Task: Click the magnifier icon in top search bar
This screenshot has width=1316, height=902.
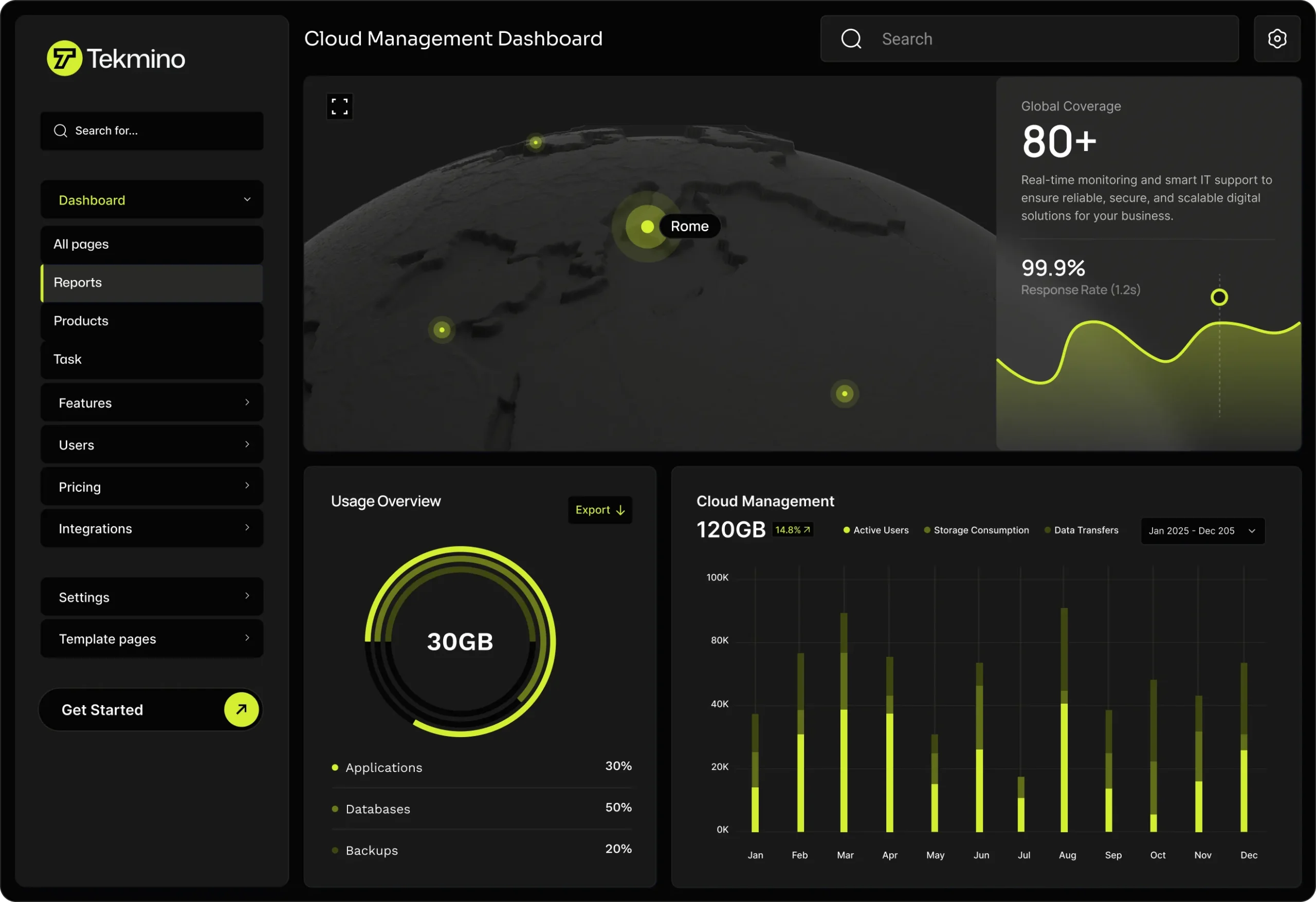Action: (x=851, y=39)
